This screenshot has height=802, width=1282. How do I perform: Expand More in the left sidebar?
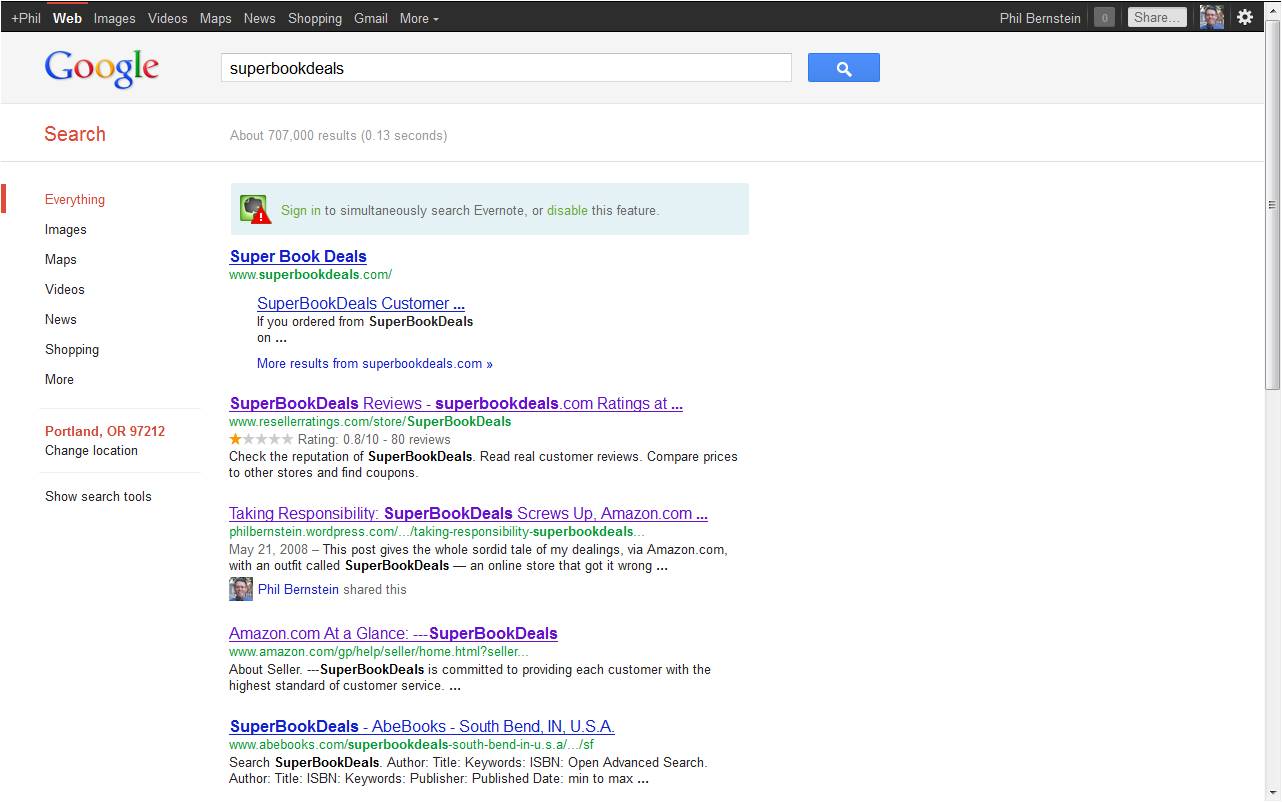pos(59,379)
